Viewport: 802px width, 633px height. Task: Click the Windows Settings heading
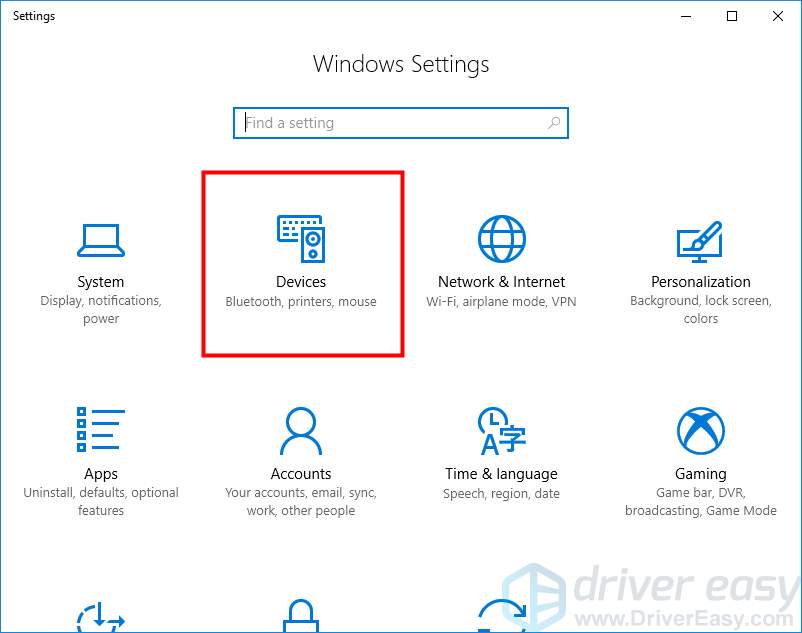(x=401, y=65)
